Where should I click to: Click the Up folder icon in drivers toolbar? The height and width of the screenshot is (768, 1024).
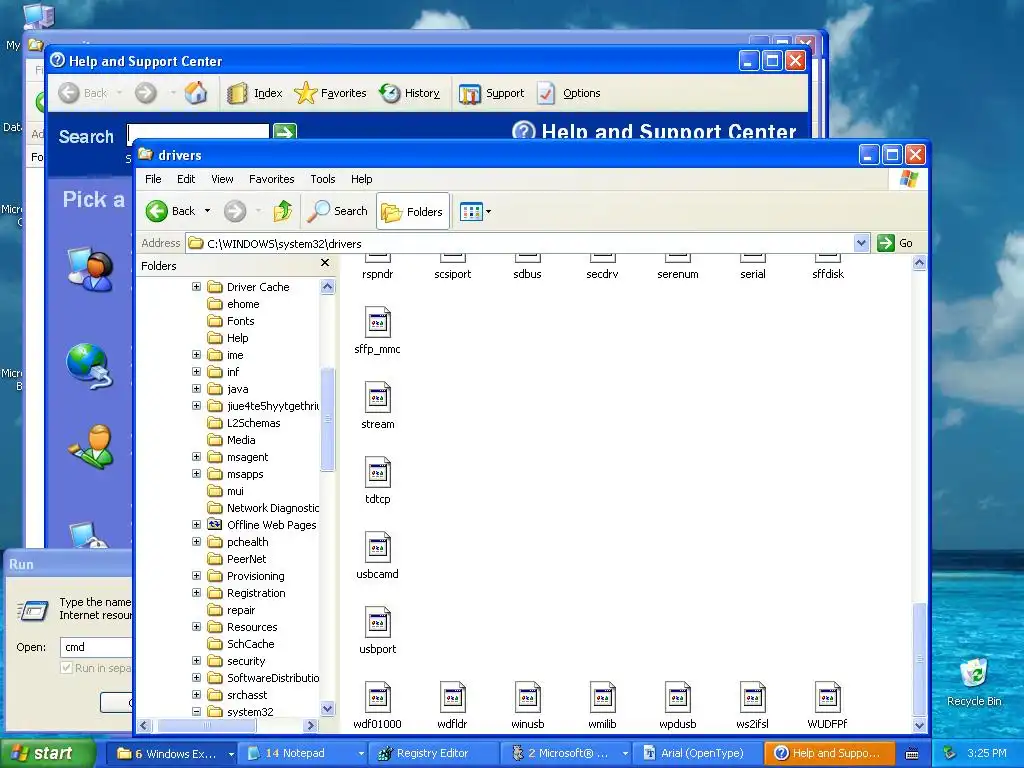[282, 211]
